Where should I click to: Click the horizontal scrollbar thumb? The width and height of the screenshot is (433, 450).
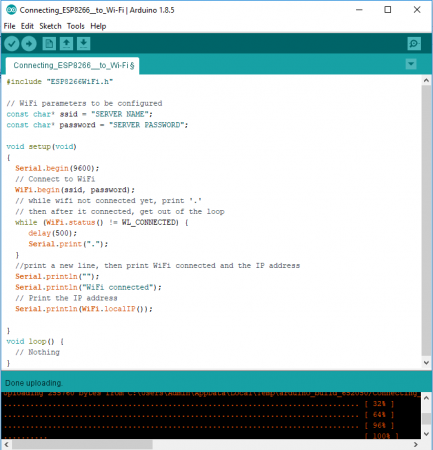(x=82, y=445)
